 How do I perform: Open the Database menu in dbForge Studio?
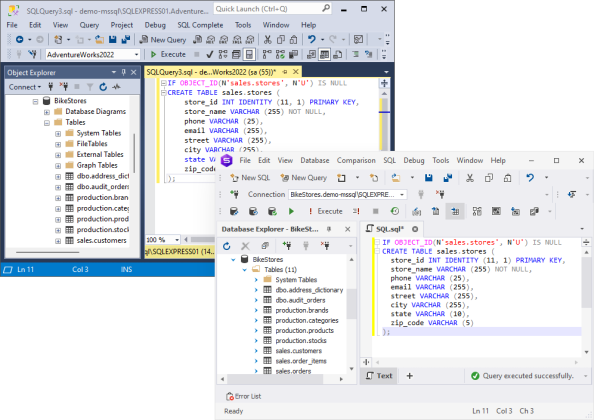click(315, 160)
